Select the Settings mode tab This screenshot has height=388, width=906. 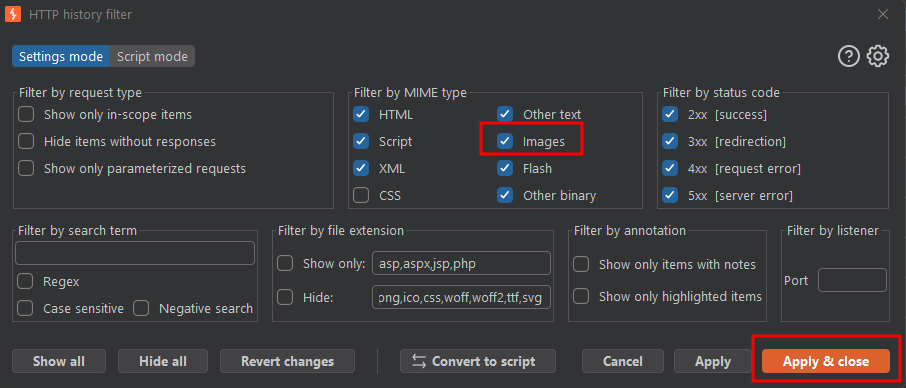[x=61, y=57]
